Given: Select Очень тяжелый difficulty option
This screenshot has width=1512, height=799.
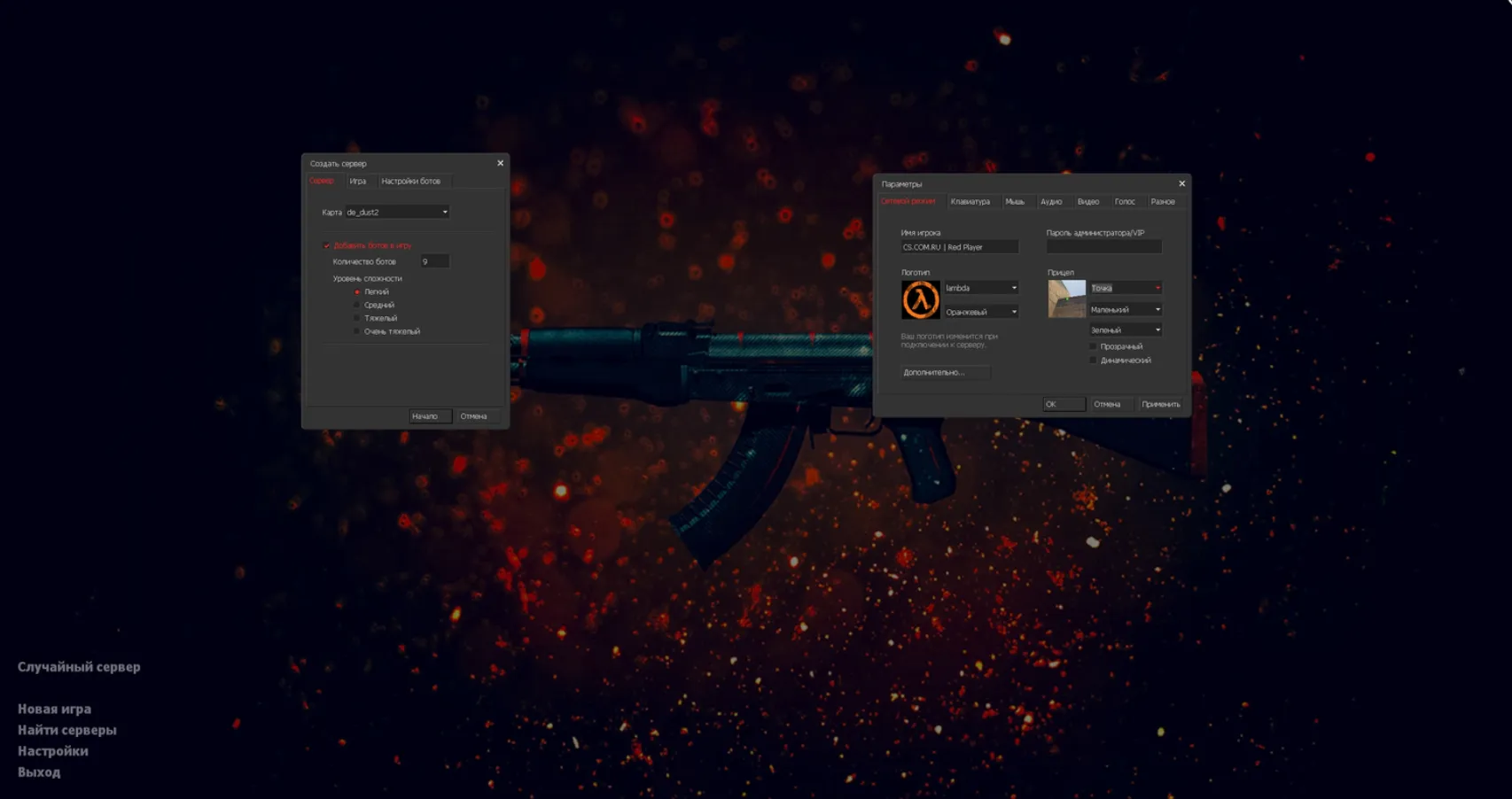Looking at the screenshot, I should [x=357, y=331].
